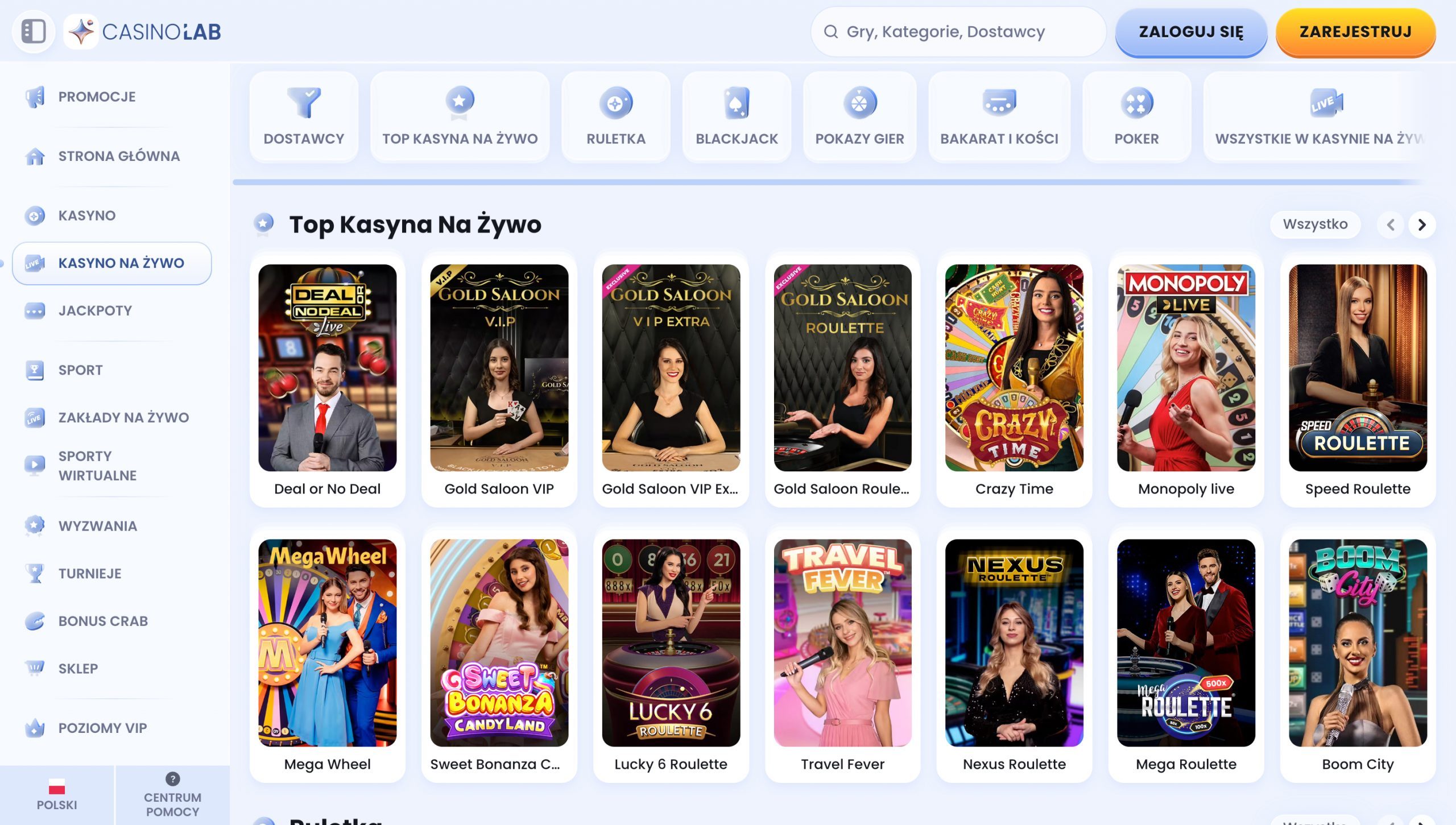
Task: Select Kasyno Na Żywo in sidebar menu
Action: point(111,263)
